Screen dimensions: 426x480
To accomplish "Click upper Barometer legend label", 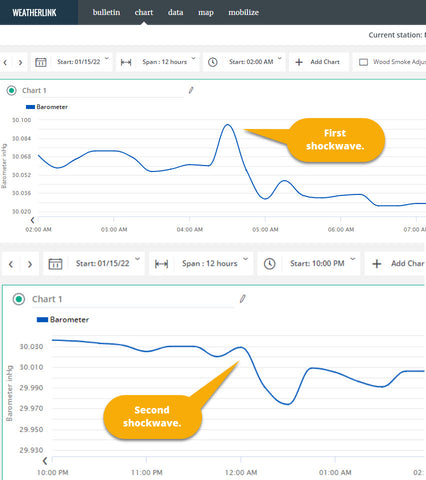I will pos(52,107).
